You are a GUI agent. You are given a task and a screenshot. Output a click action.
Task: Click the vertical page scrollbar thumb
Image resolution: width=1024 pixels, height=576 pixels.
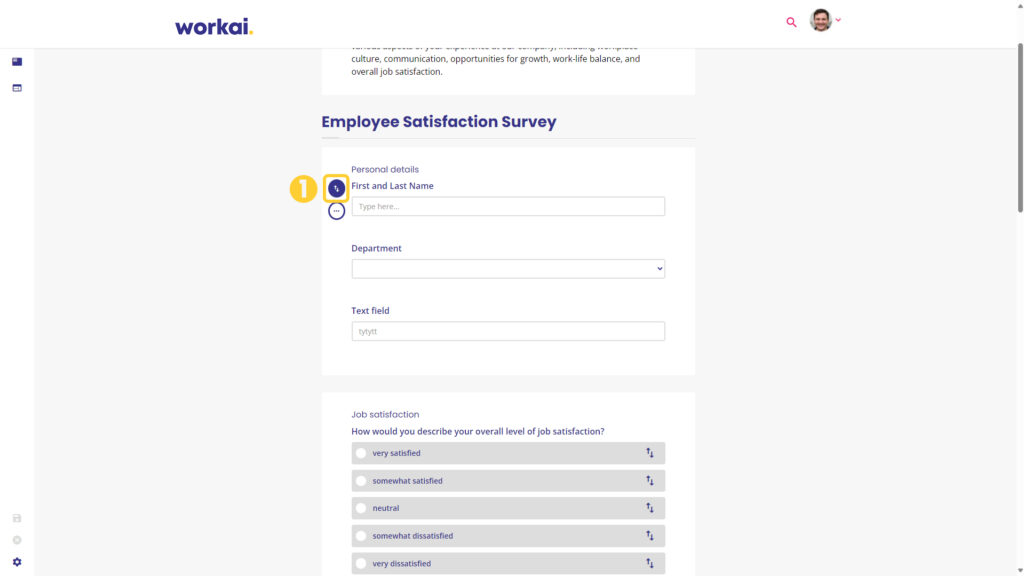coord(1020,127)
